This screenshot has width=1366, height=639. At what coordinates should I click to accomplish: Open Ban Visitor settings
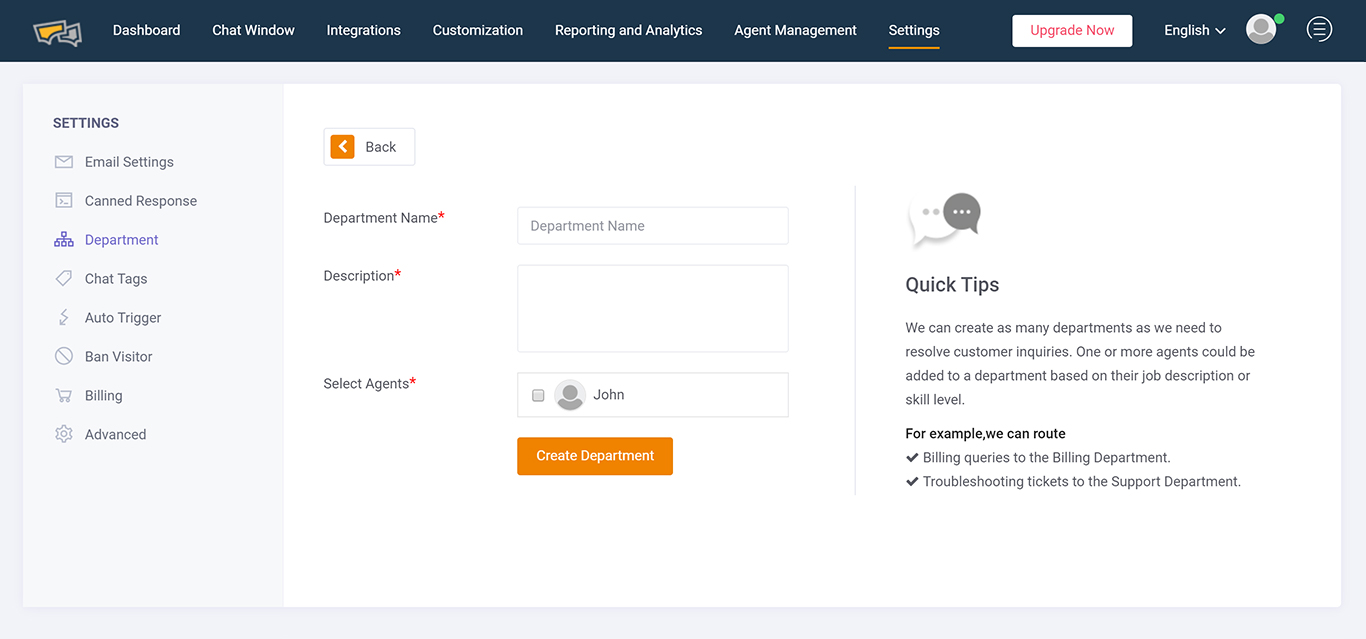(x=119, y=357)
